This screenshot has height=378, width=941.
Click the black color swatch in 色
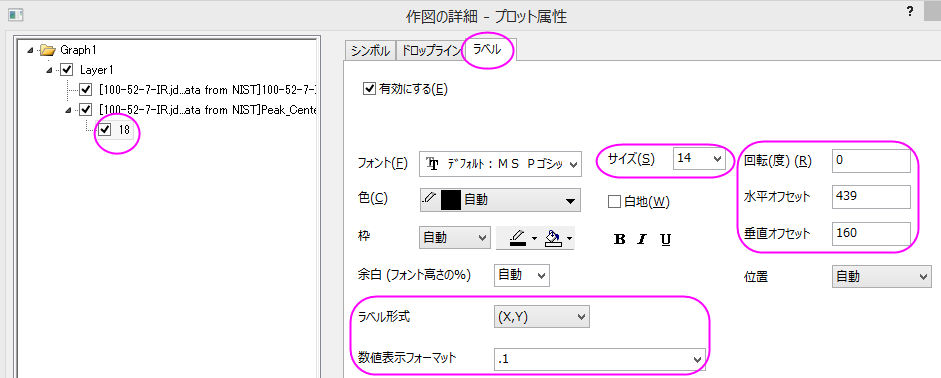[x=451, y=200]
